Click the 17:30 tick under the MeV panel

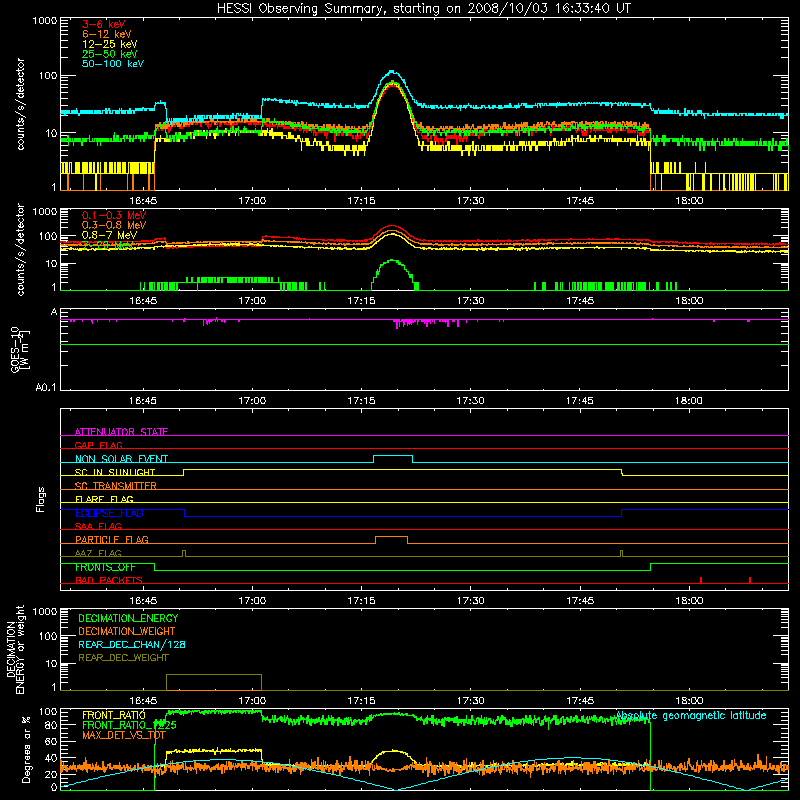pos(470,301)
